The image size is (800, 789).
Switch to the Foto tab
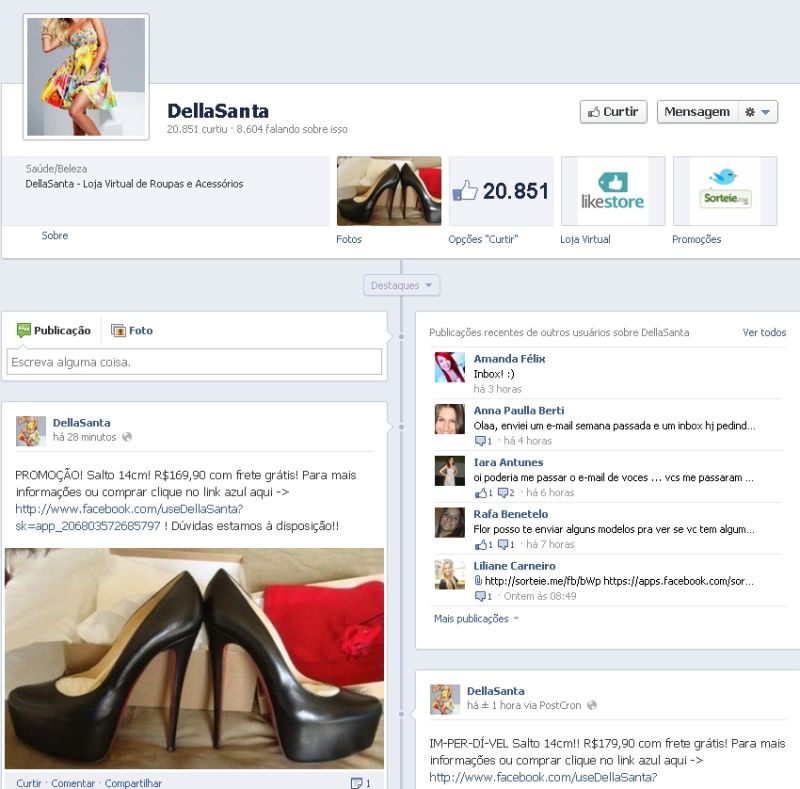click(x=132, y=330)
